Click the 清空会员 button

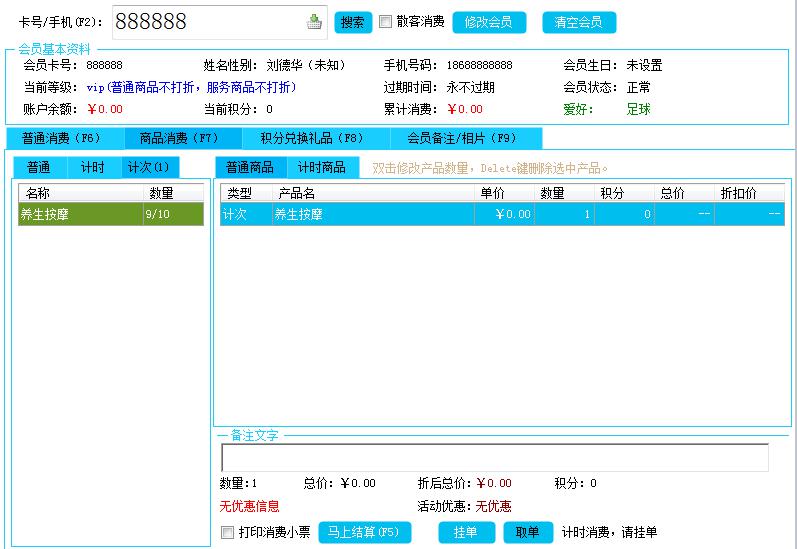pyautogui.click(x=579, y=22)
